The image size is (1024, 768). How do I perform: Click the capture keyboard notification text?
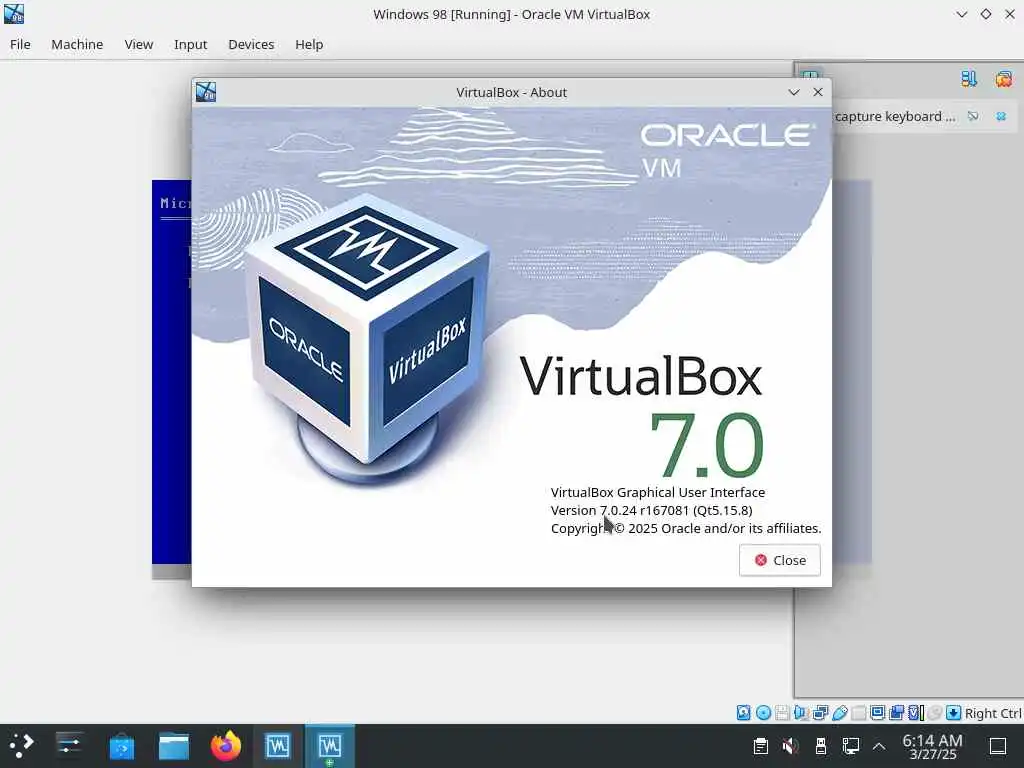[895, 116]
